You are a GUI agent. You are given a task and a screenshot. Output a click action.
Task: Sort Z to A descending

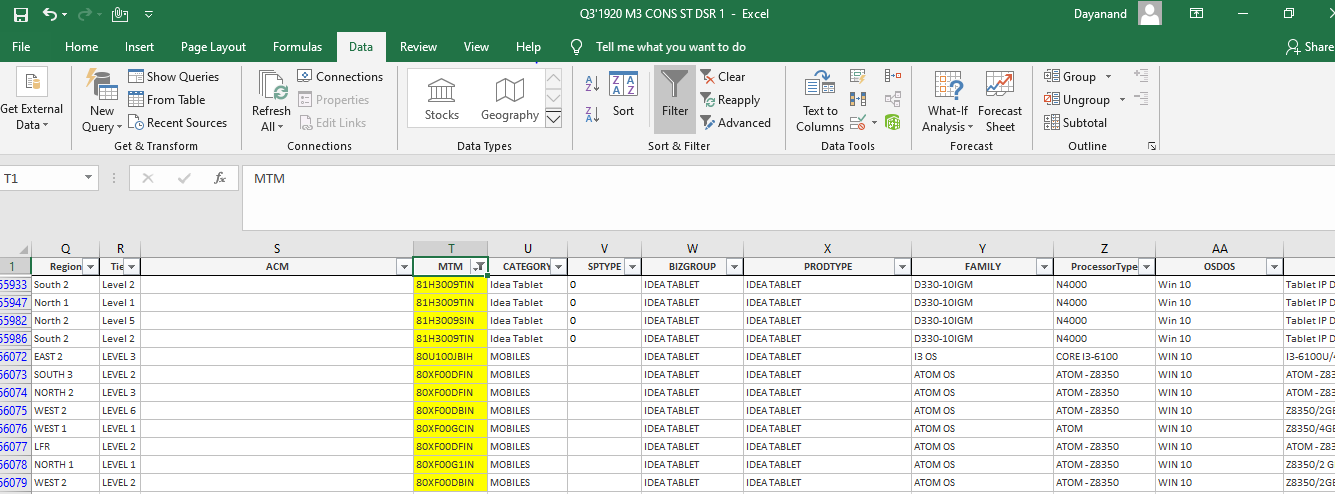[592, 114]
